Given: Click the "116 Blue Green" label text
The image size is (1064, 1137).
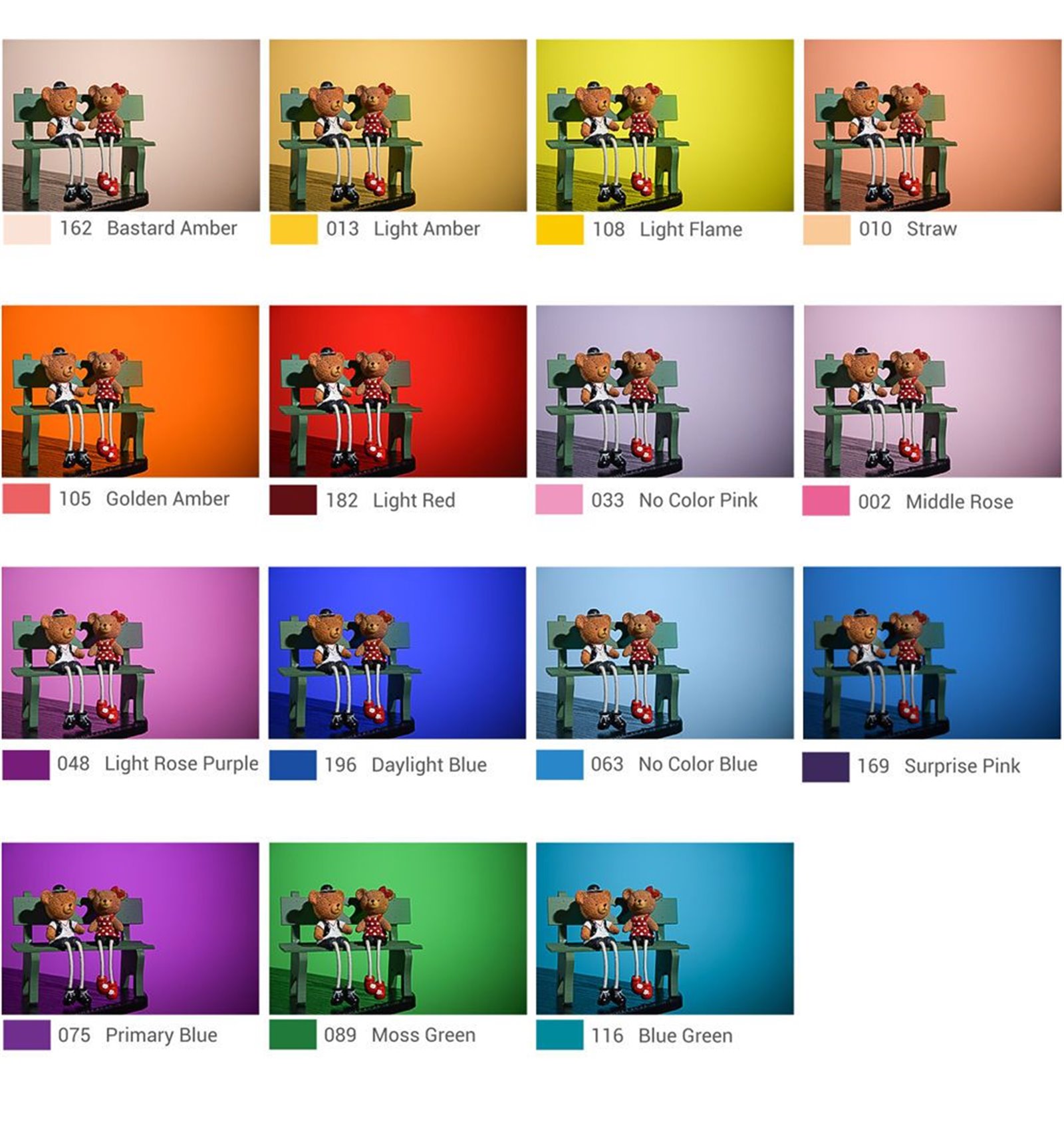Looking at the screenshot, I should [x=662, y=1035].
